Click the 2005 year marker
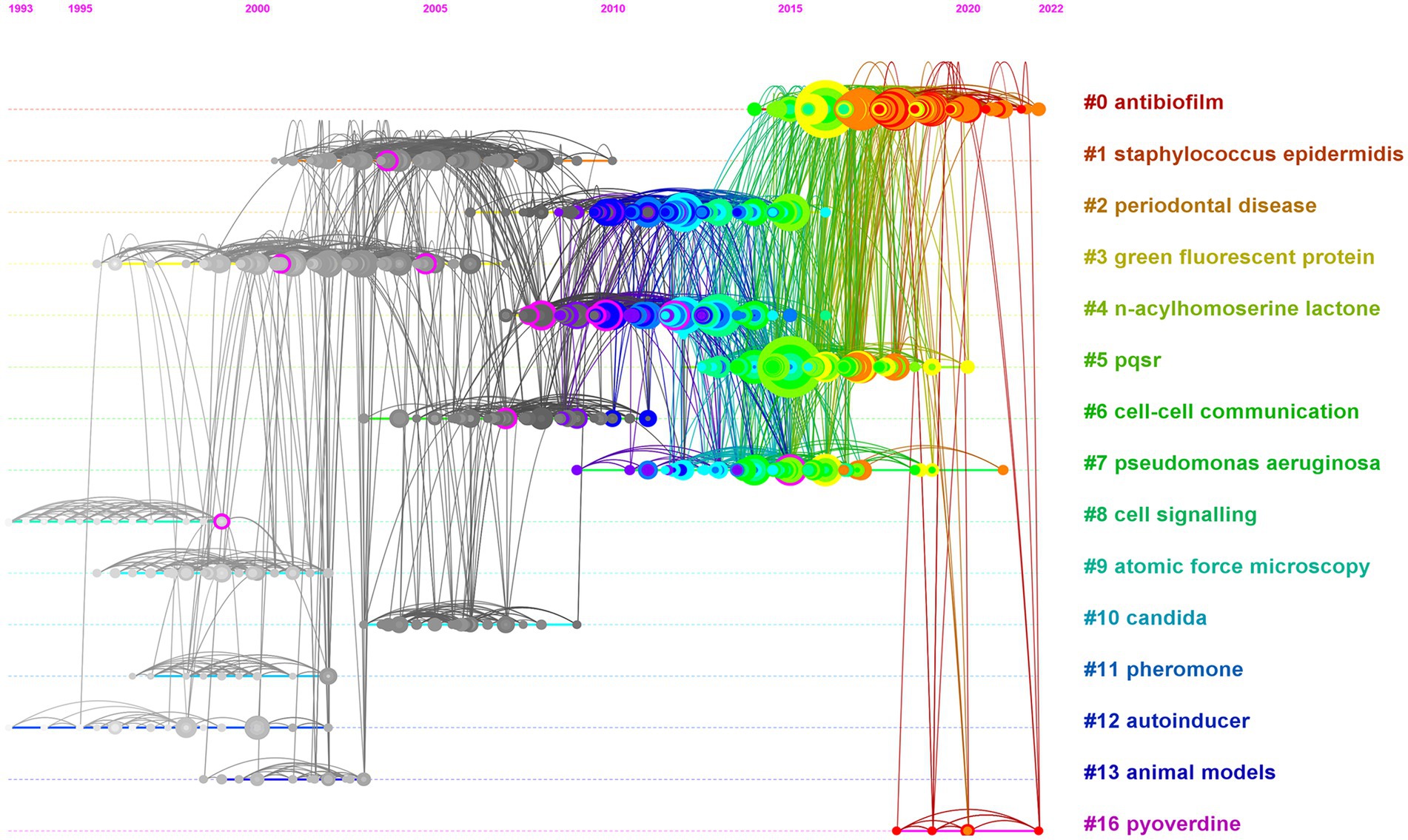The height and width of the screenshot is (840, 1408). pyautogui.click(x=435, y=9)
